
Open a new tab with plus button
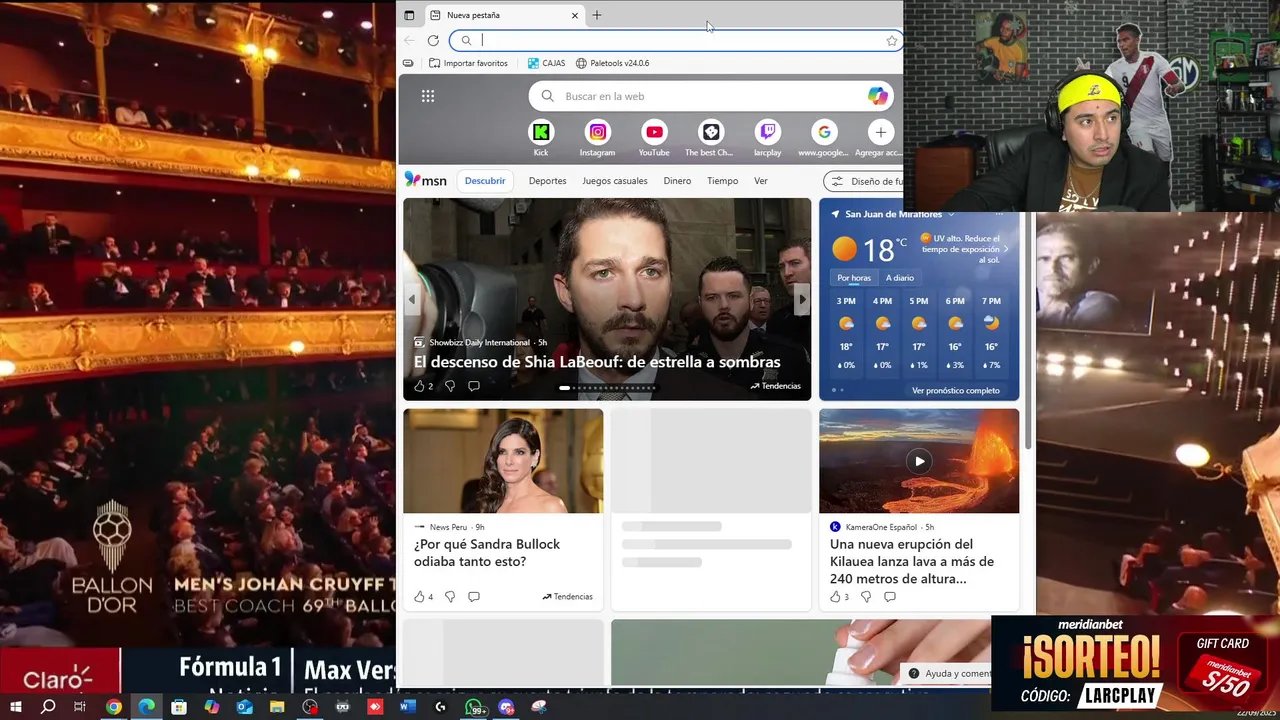[597, 15]
